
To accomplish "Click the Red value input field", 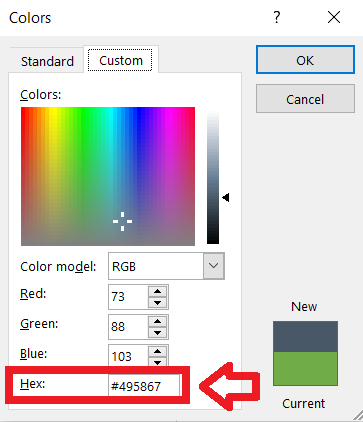I will [x=129, y=297].
